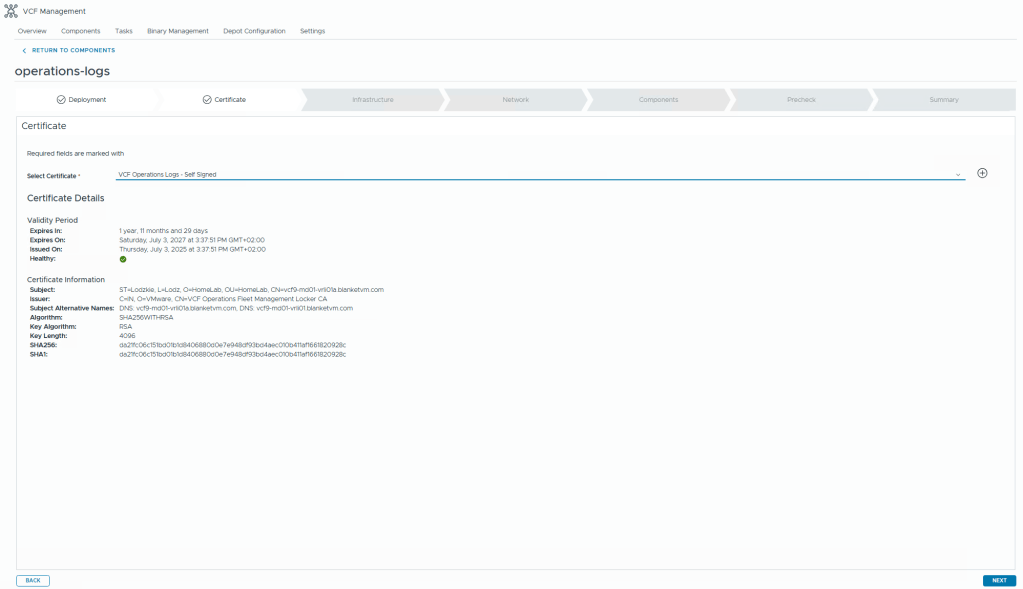Click the NEXT button
The image size is (1023, 589).
[998, 580]
